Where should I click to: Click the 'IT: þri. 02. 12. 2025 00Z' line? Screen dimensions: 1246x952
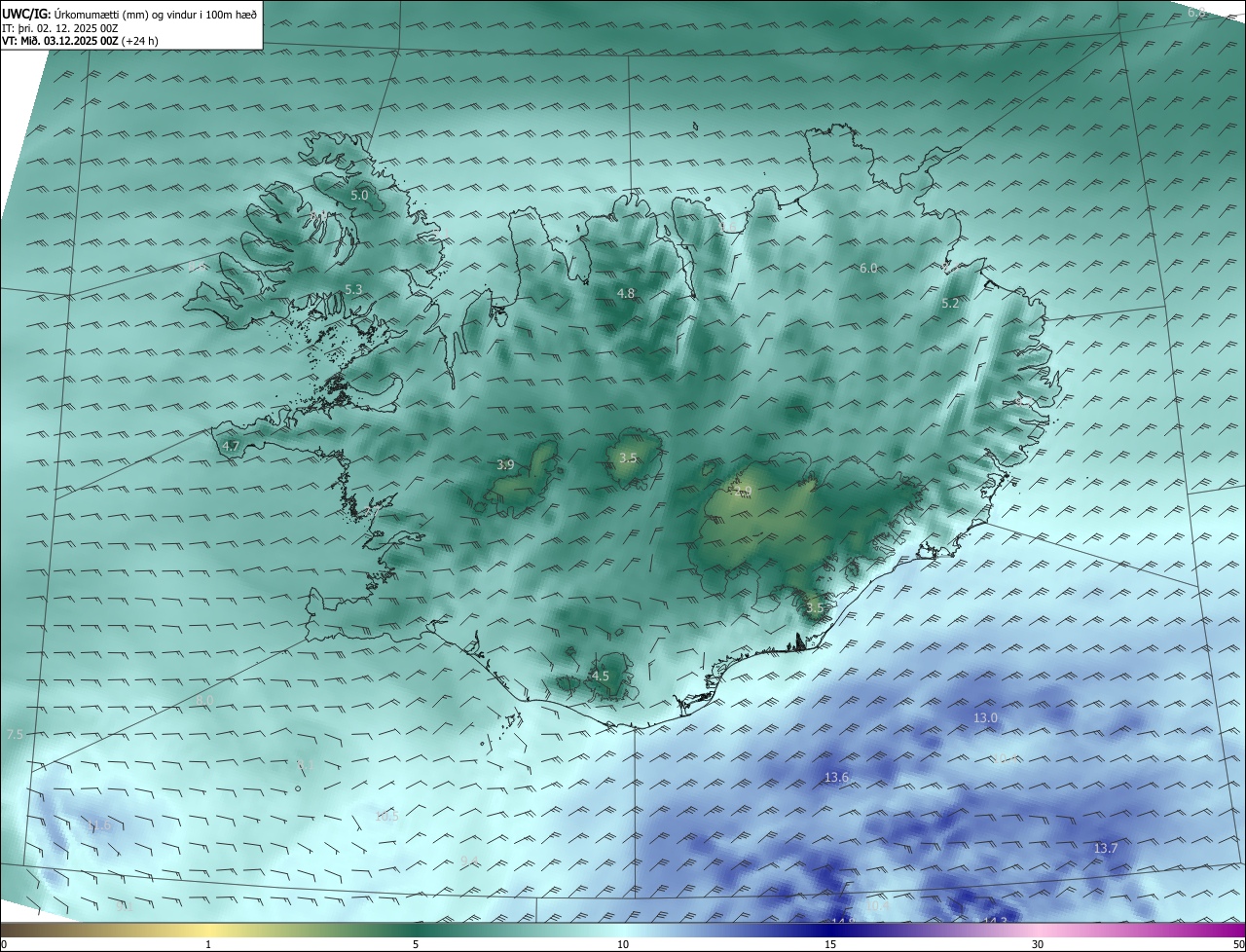[x=60, y=28]
